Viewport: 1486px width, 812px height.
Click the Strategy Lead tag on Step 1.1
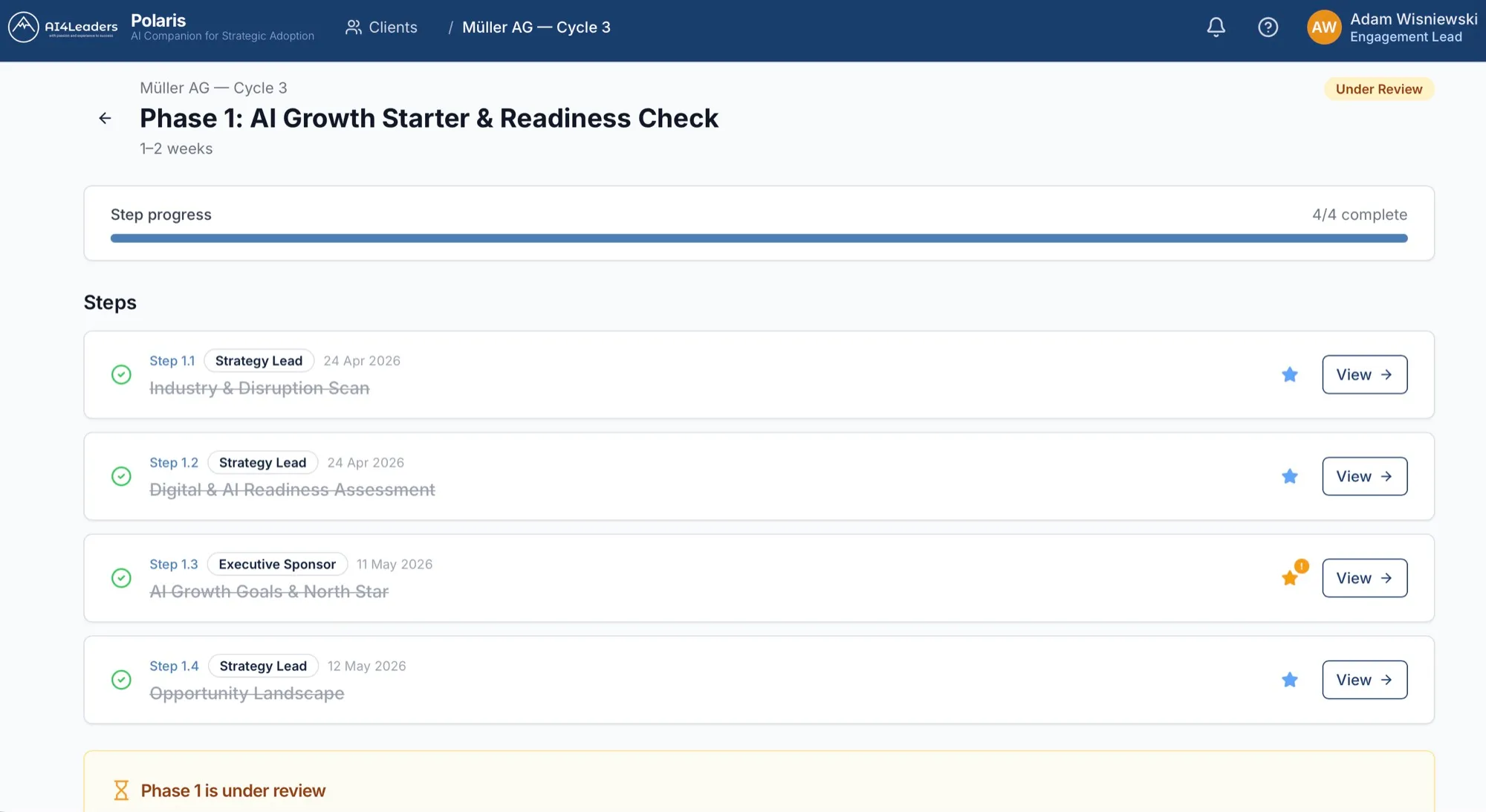259,361
